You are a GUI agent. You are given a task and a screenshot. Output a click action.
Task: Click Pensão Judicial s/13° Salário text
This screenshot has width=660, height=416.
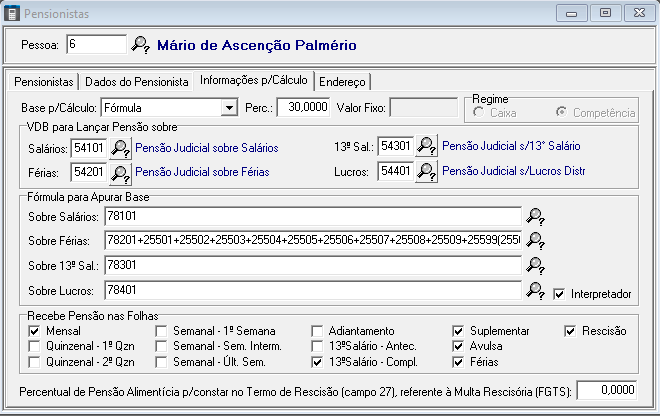[511, 146]
